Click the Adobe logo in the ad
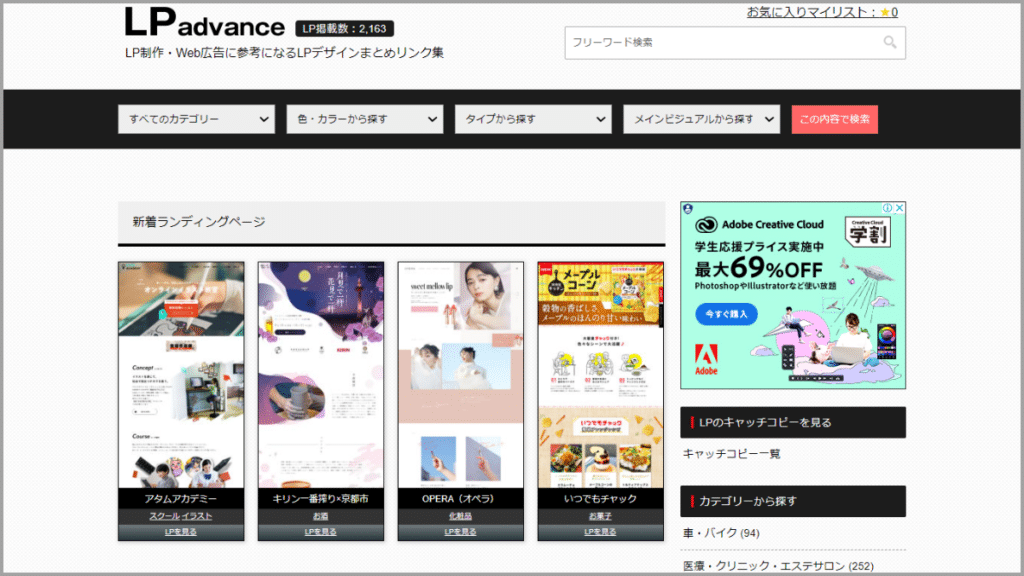 click(706, 362)
